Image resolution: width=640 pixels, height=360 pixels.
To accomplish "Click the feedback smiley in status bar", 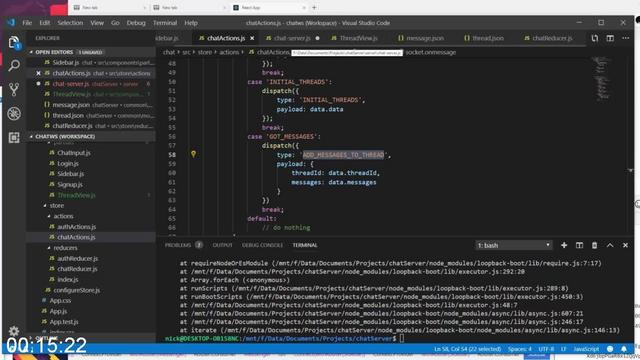I will 610,349.
